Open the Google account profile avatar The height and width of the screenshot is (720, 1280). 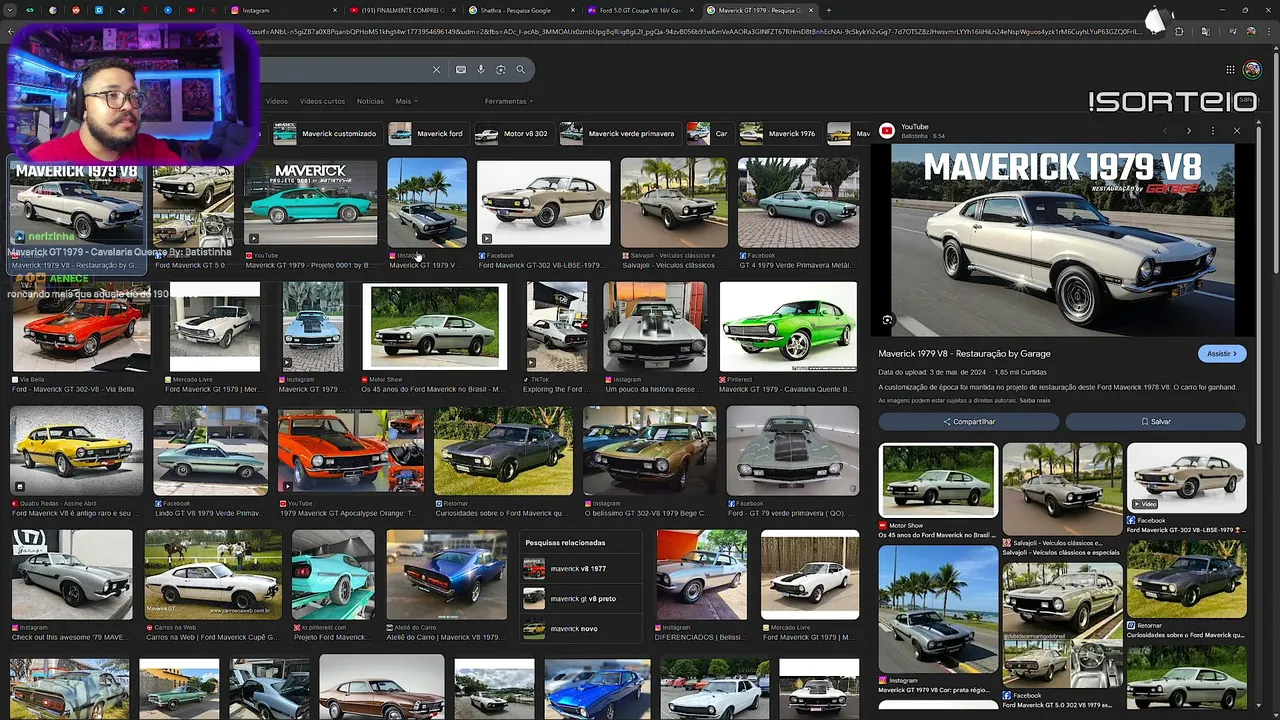(x=1252, y=70)
